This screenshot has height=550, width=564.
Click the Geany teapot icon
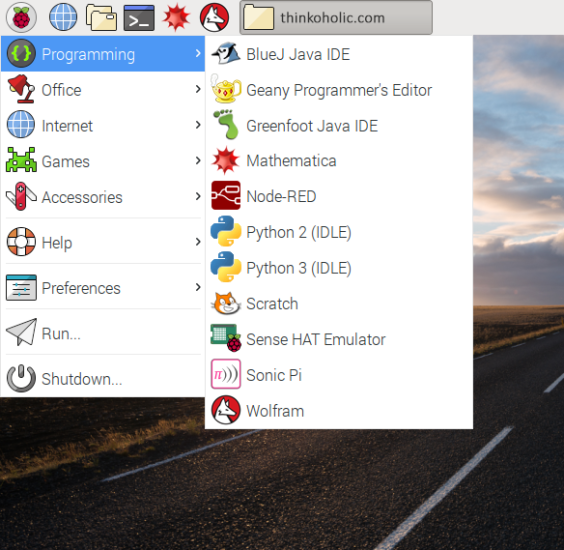point(226,89)
